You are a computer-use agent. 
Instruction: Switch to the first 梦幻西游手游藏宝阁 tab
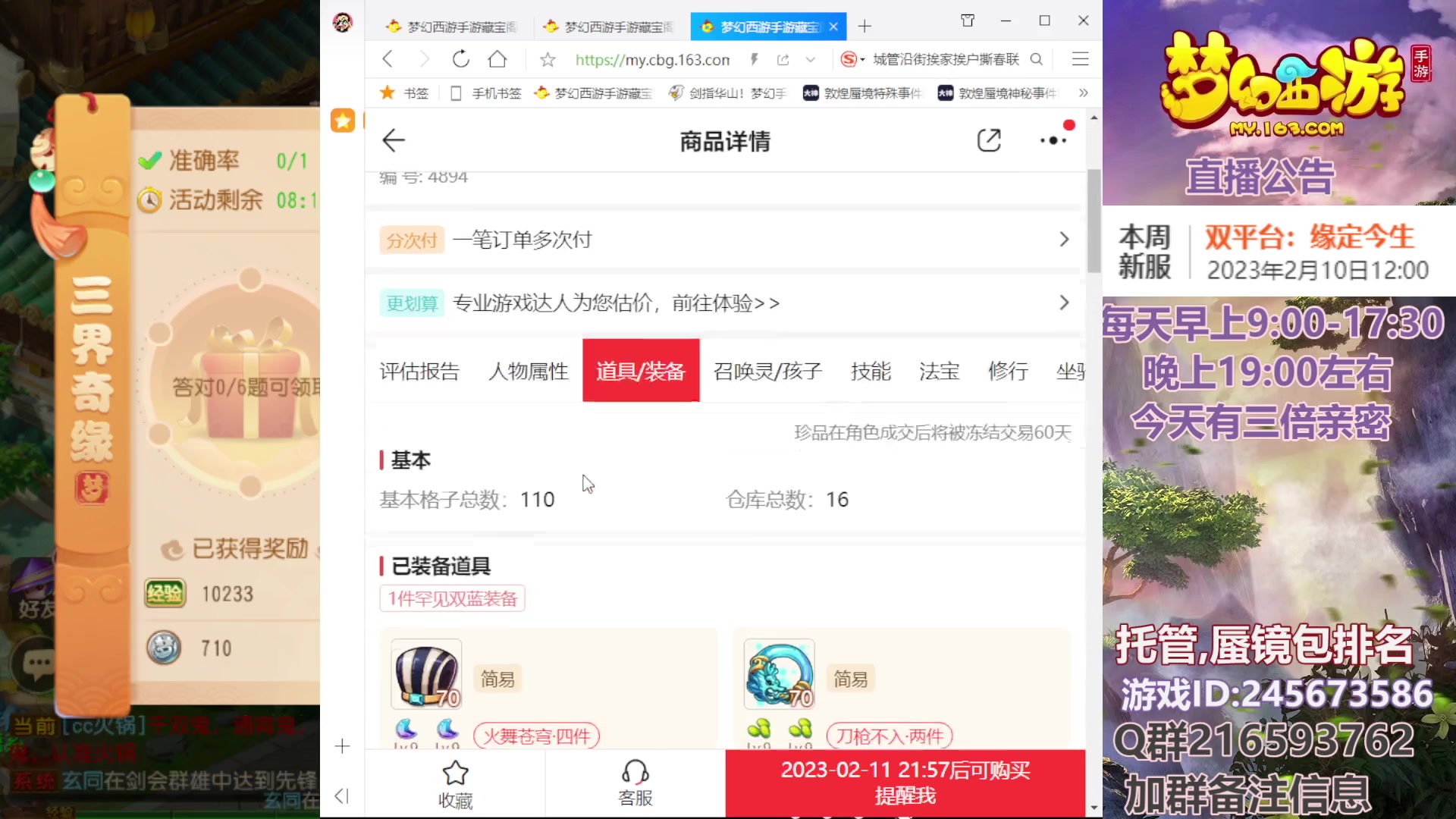point(452,27)
